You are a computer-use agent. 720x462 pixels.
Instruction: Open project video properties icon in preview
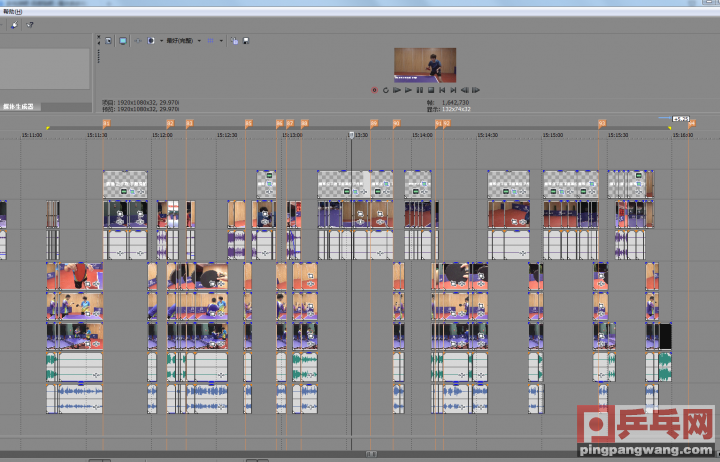[108, 41]
